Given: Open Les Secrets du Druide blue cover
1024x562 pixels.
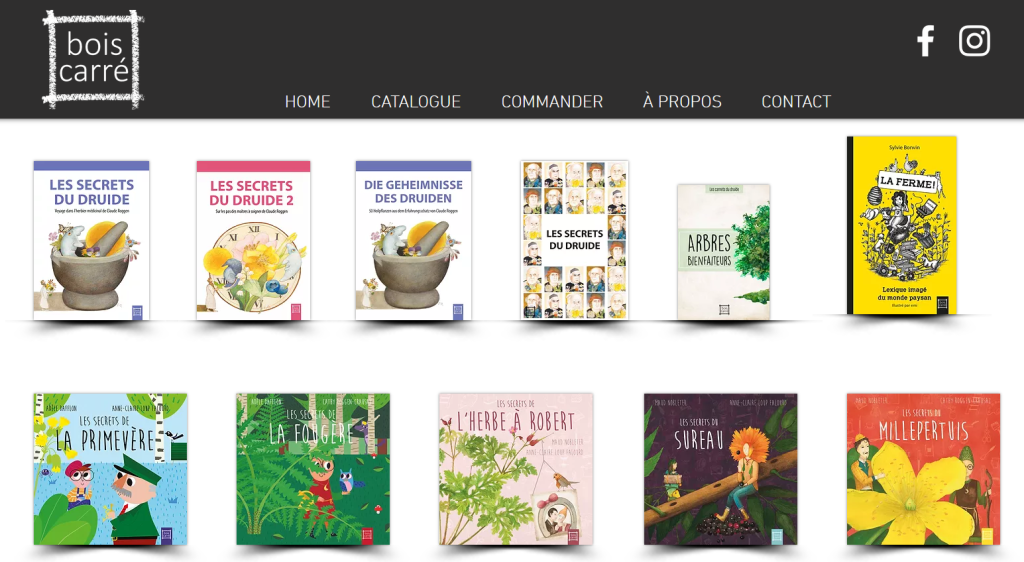Looking at the screenshot, I should [91, 240].
